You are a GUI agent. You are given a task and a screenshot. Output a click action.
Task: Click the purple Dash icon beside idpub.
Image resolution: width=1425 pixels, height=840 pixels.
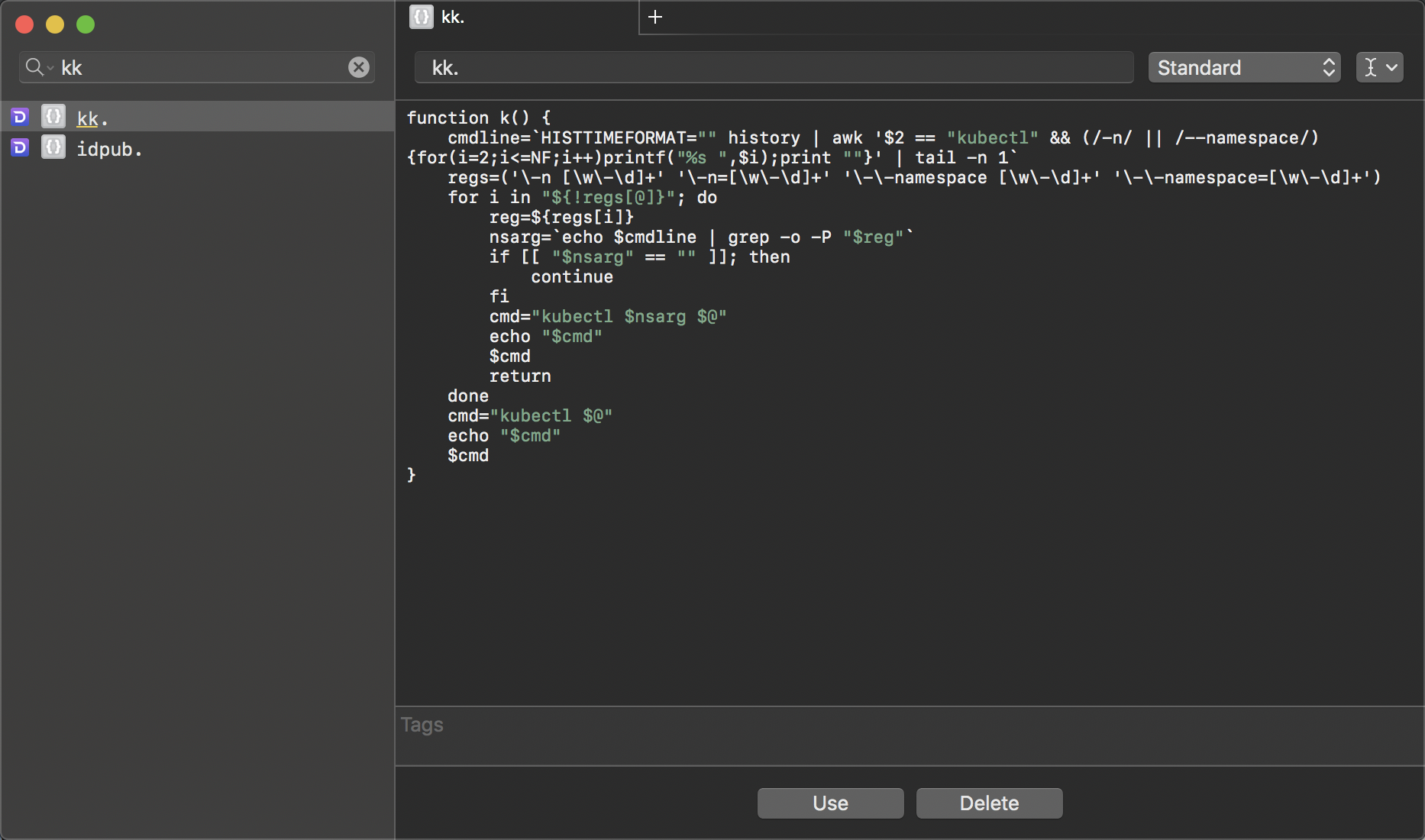20,147
